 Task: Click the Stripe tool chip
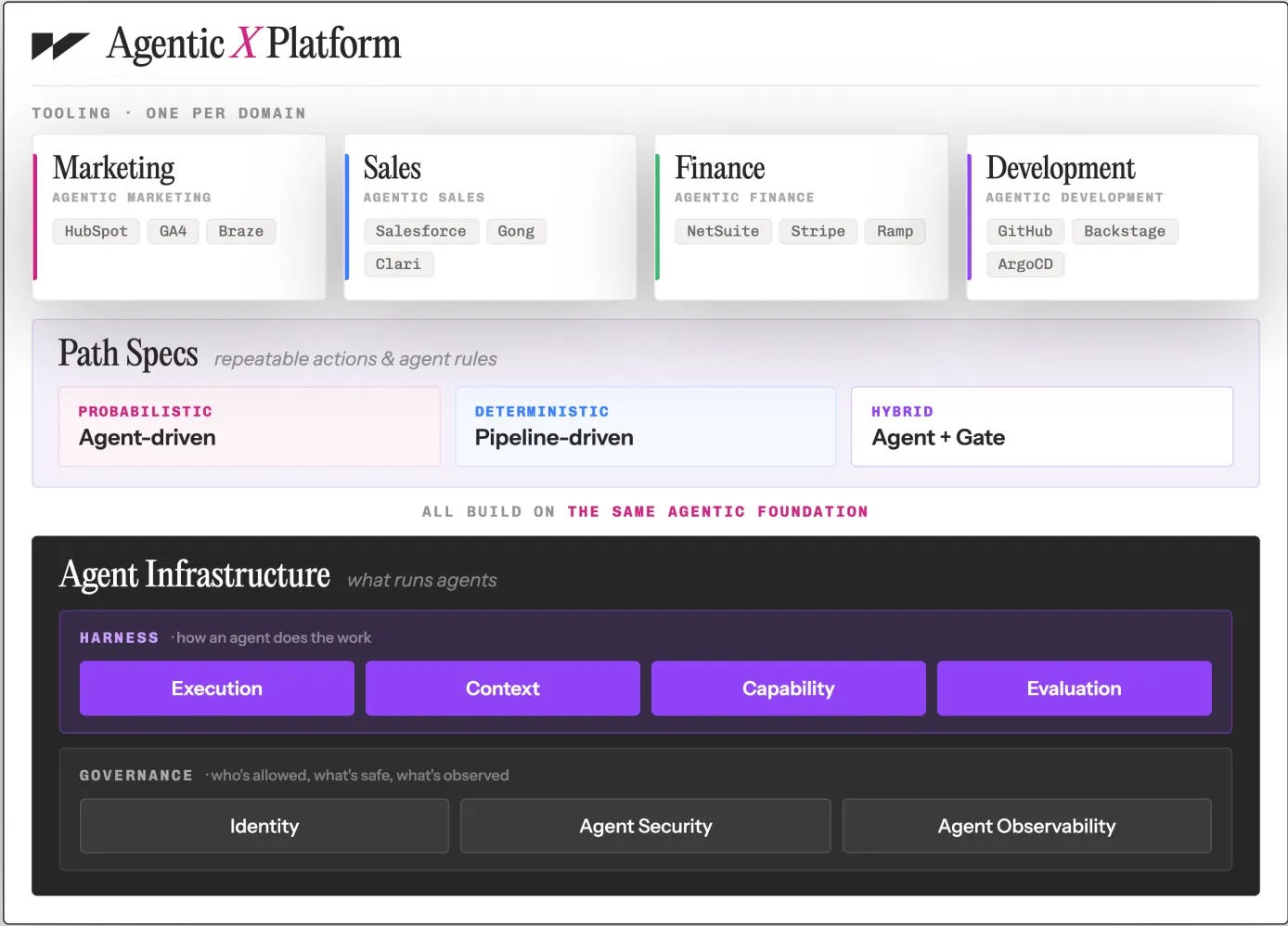click(818, 231)
